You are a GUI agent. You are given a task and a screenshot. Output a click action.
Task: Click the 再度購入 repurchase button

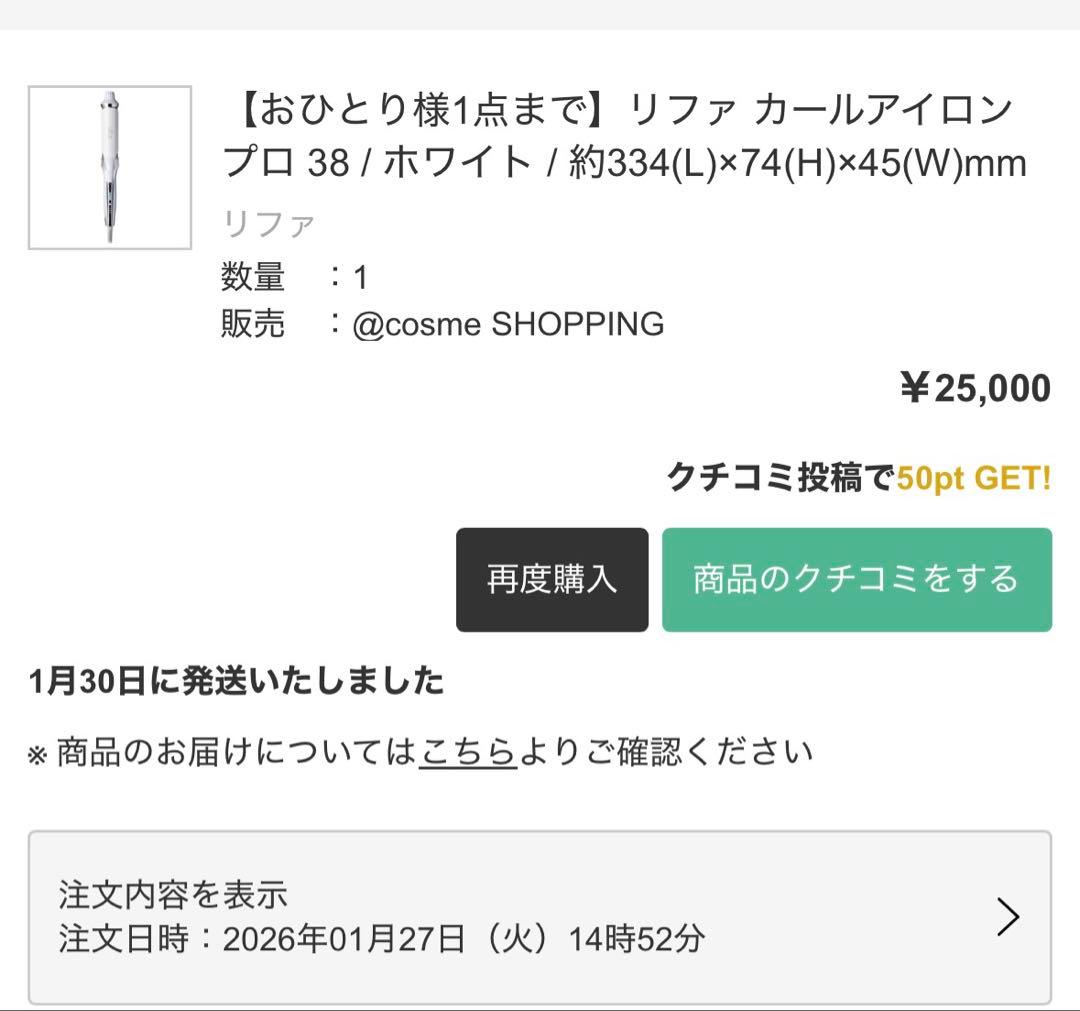coord(551,580)
